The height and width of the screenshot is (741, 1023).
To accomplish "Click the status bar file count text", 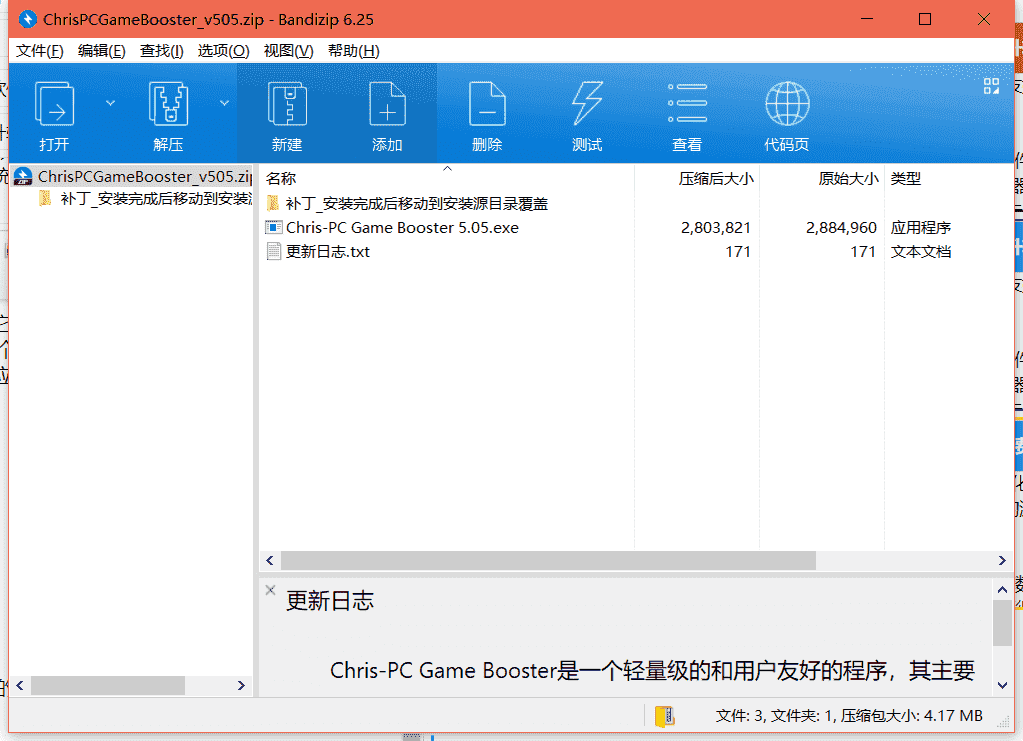I will point(849,716).
